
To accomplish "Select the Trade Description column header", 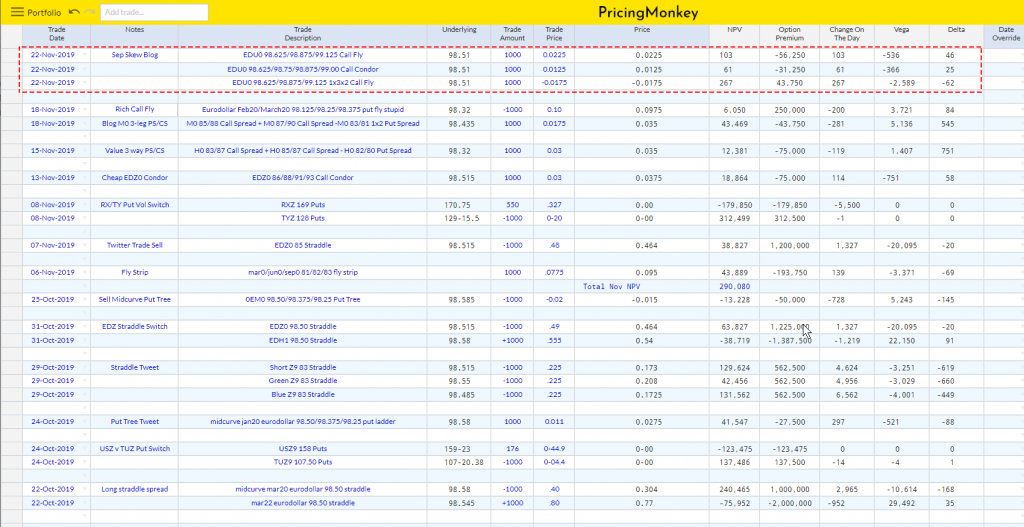I will pyautogui.click(x=302, y=34).
